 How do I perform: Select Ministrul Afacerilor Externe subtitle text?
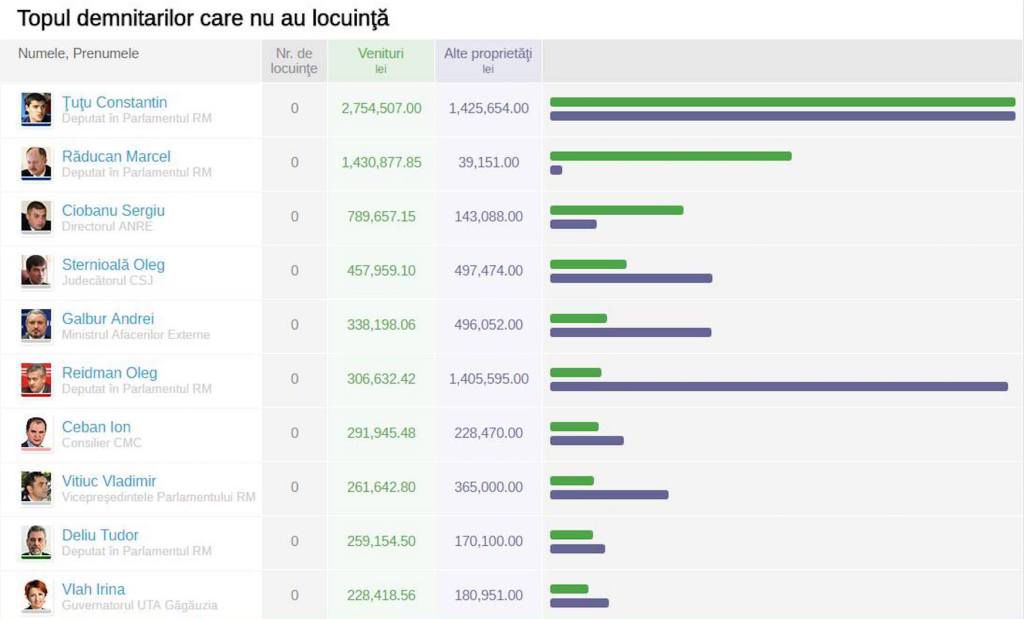[x=136, y=335]
